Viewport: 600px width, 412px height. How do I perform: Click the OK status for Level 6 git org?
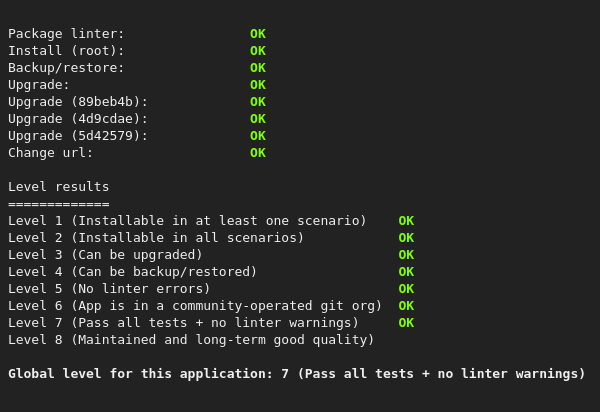[406, 306]
